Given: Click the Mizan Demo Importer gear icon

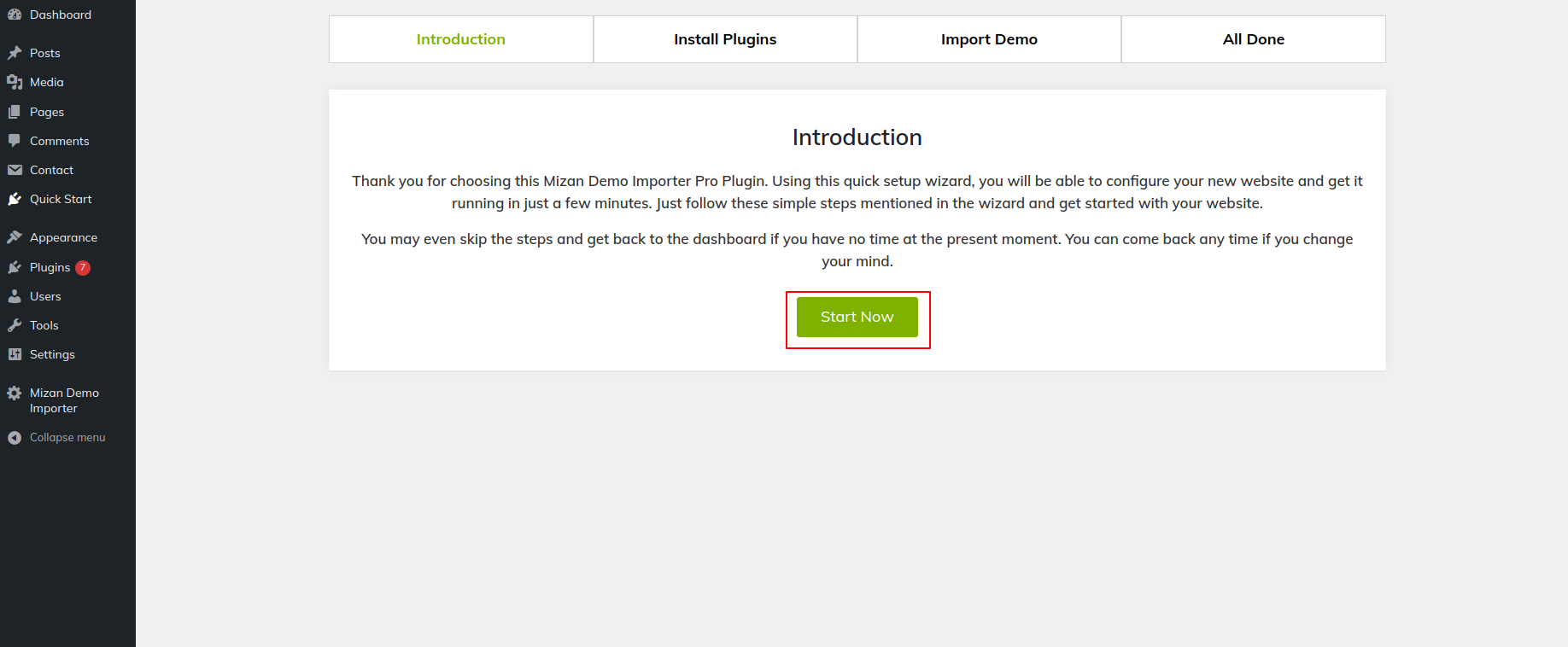Looking at the screenshot, I should click(15, 393).
